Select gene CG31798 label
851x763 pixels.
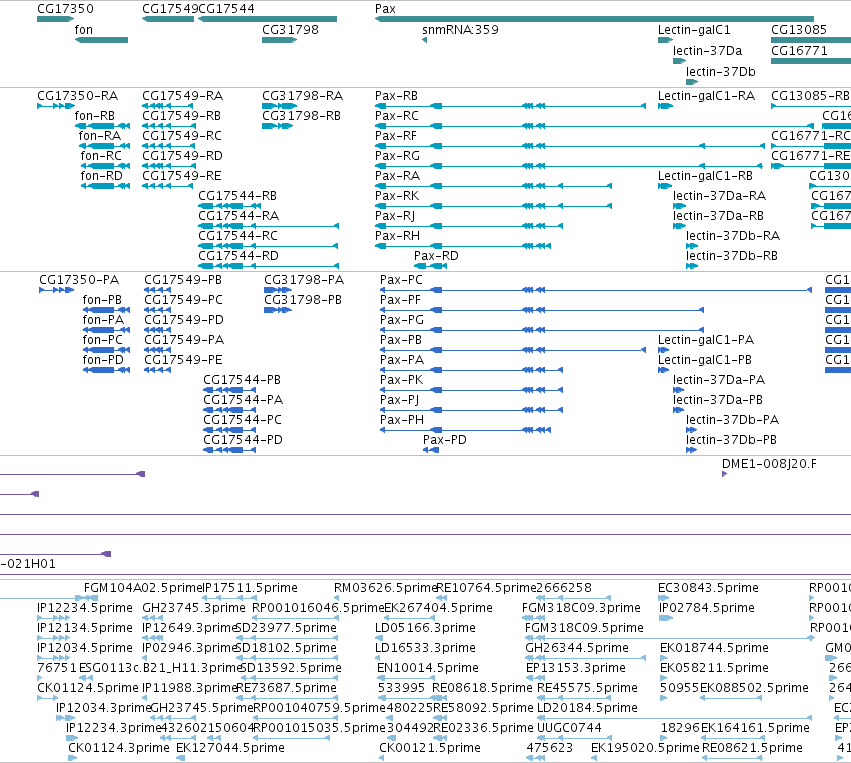(x=290, y=30)
